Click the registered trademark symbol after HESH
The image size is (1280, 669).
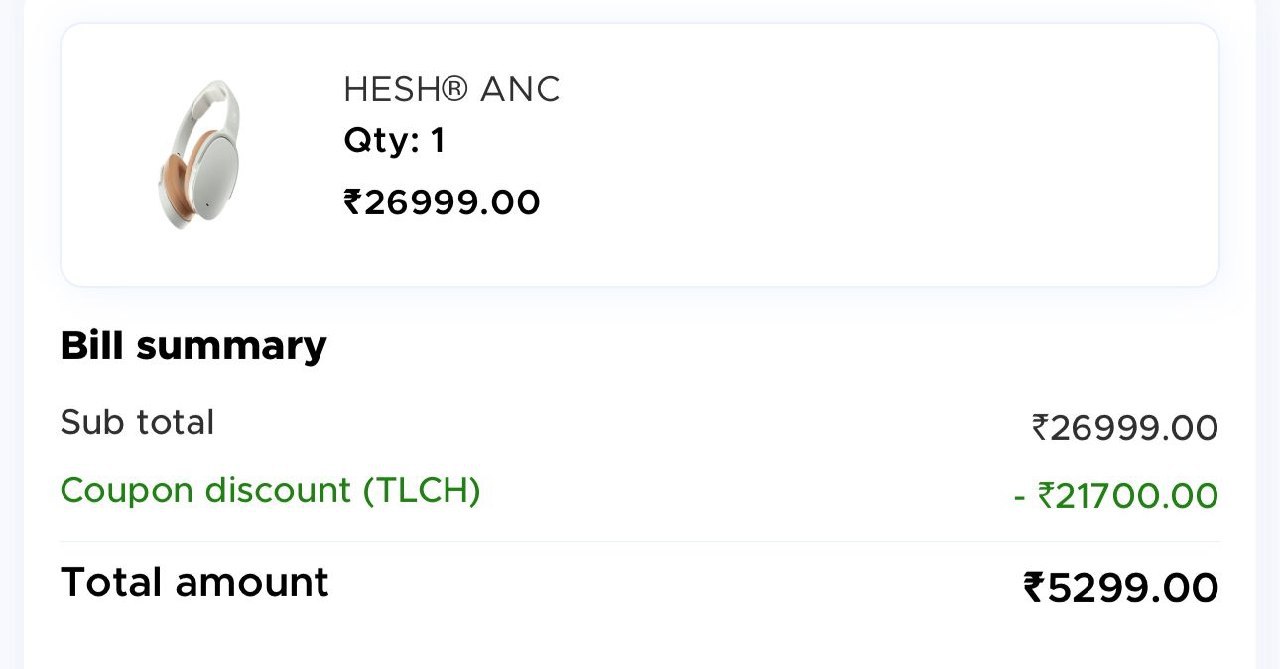point(454,89)
